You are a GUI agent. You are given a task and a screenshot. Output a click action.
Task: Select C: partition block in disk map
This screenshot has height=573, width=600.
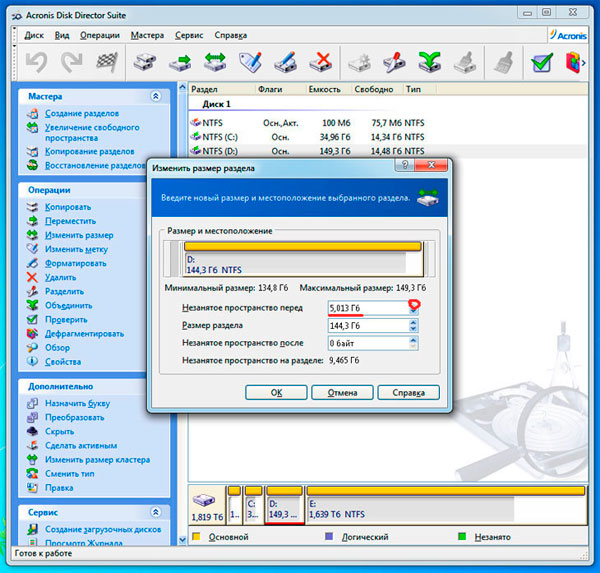(253, 505)
